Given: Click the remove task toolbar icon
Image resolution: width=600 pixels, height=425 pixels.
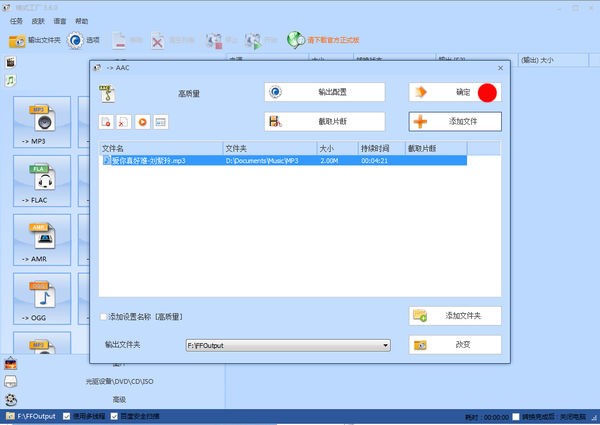Looking at the screenshot, I should (x=119, y=40).
